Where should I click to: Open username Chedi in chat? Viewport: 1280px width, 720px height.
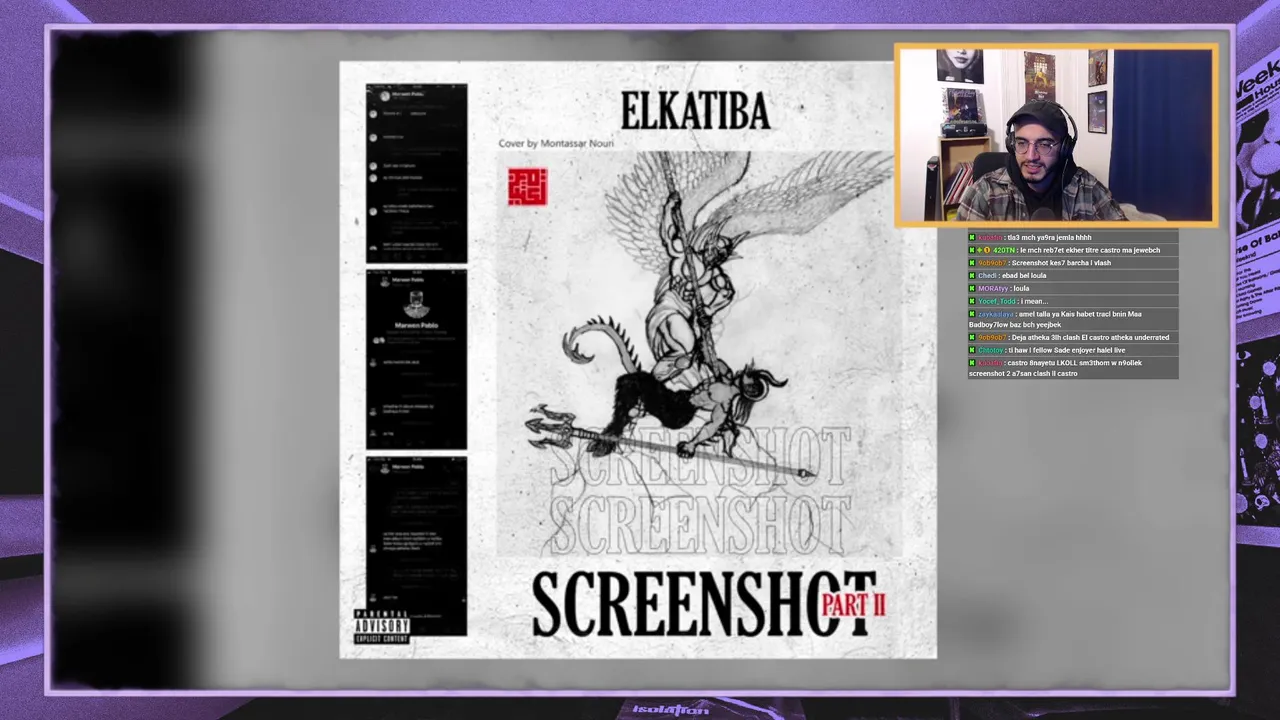pos(987,276)
